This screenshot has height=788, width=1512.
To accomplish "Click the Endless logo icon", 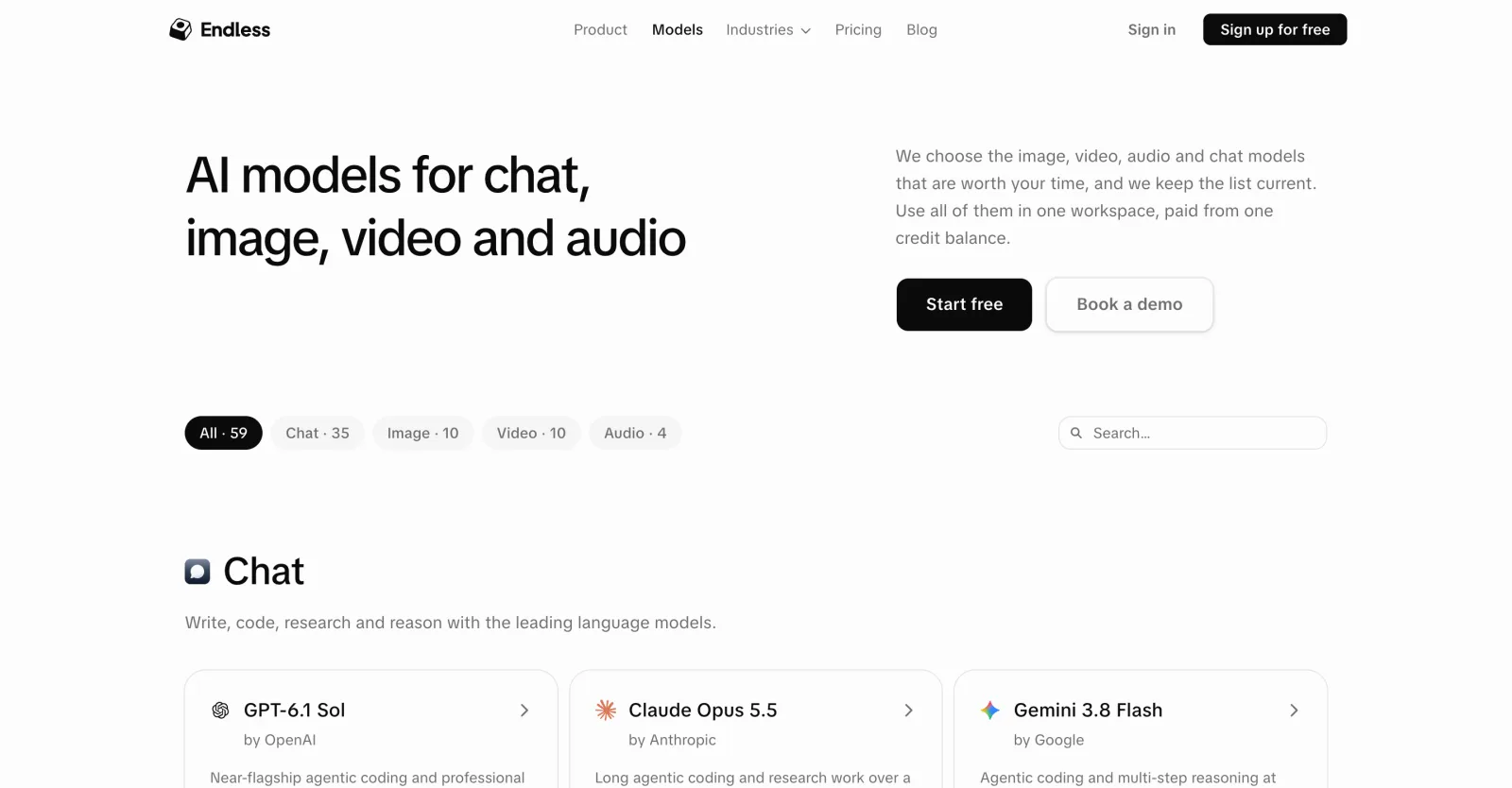I will pos(180,29).
